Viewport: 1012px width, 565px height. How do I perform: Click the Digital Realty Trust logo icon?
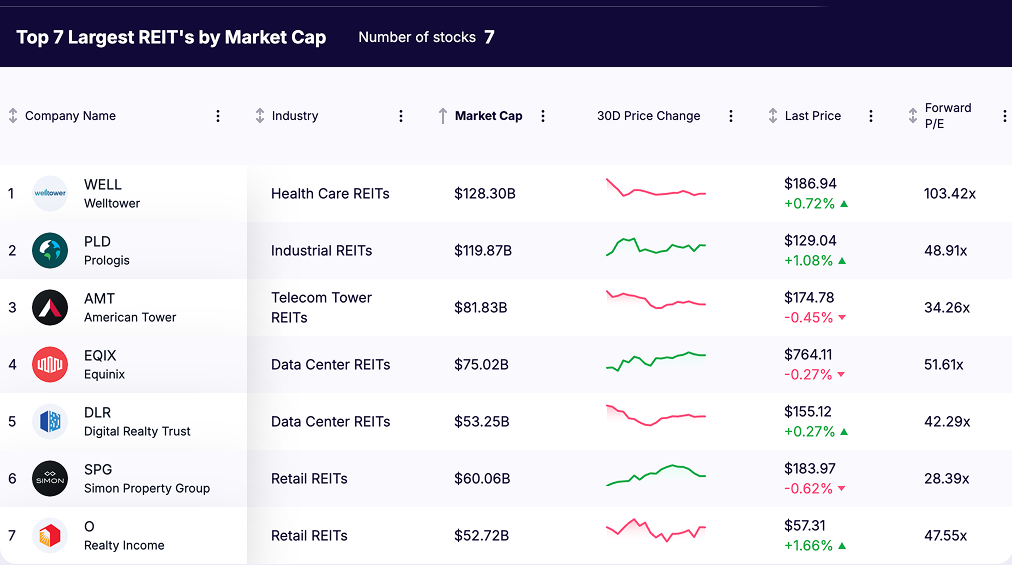pyautogui.click(x=49, y=421)
